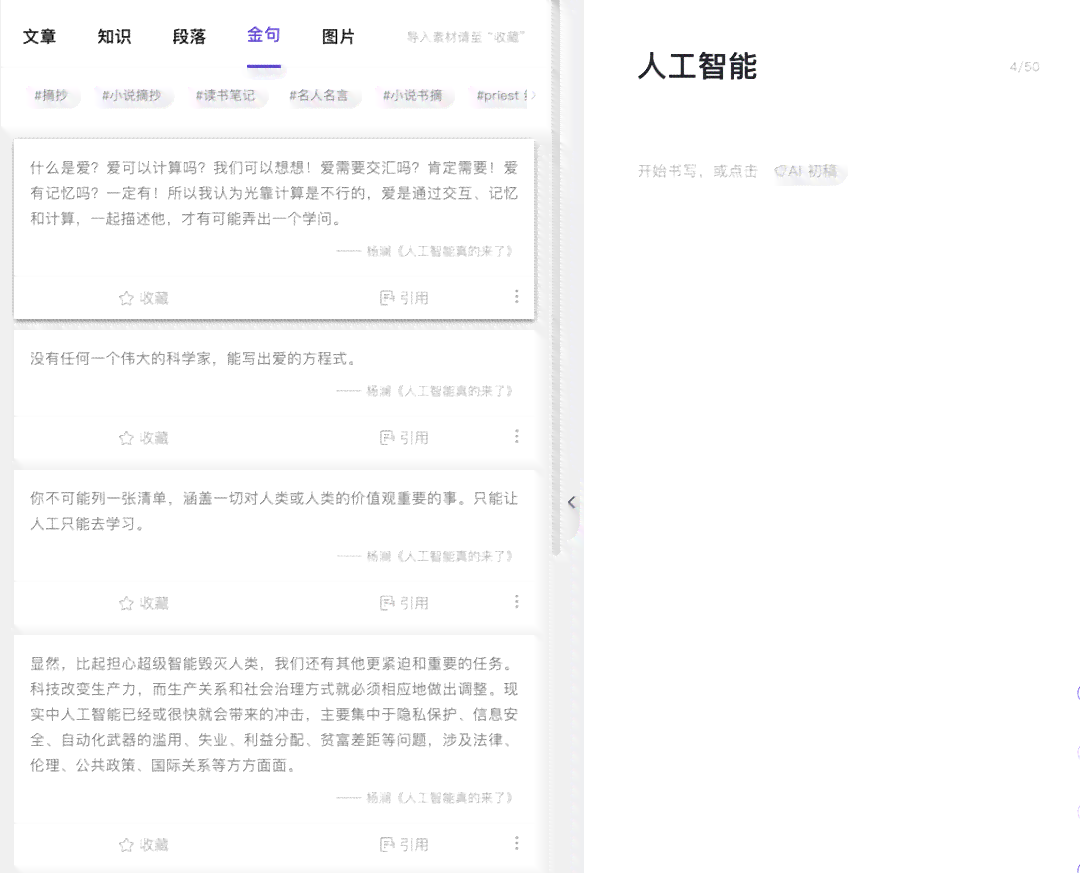The image size is (1080, 873).
Task: Filter by the #摘抄 tag
Action: coord(52,95)
